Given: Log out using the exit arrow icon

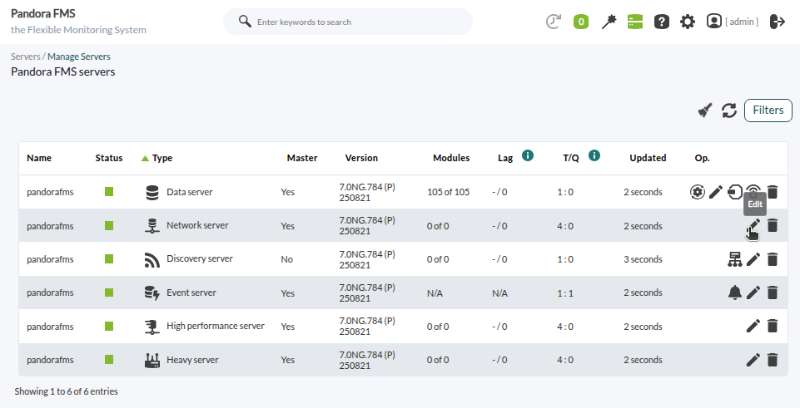Looking at the screenshot, I should point(777,21).
